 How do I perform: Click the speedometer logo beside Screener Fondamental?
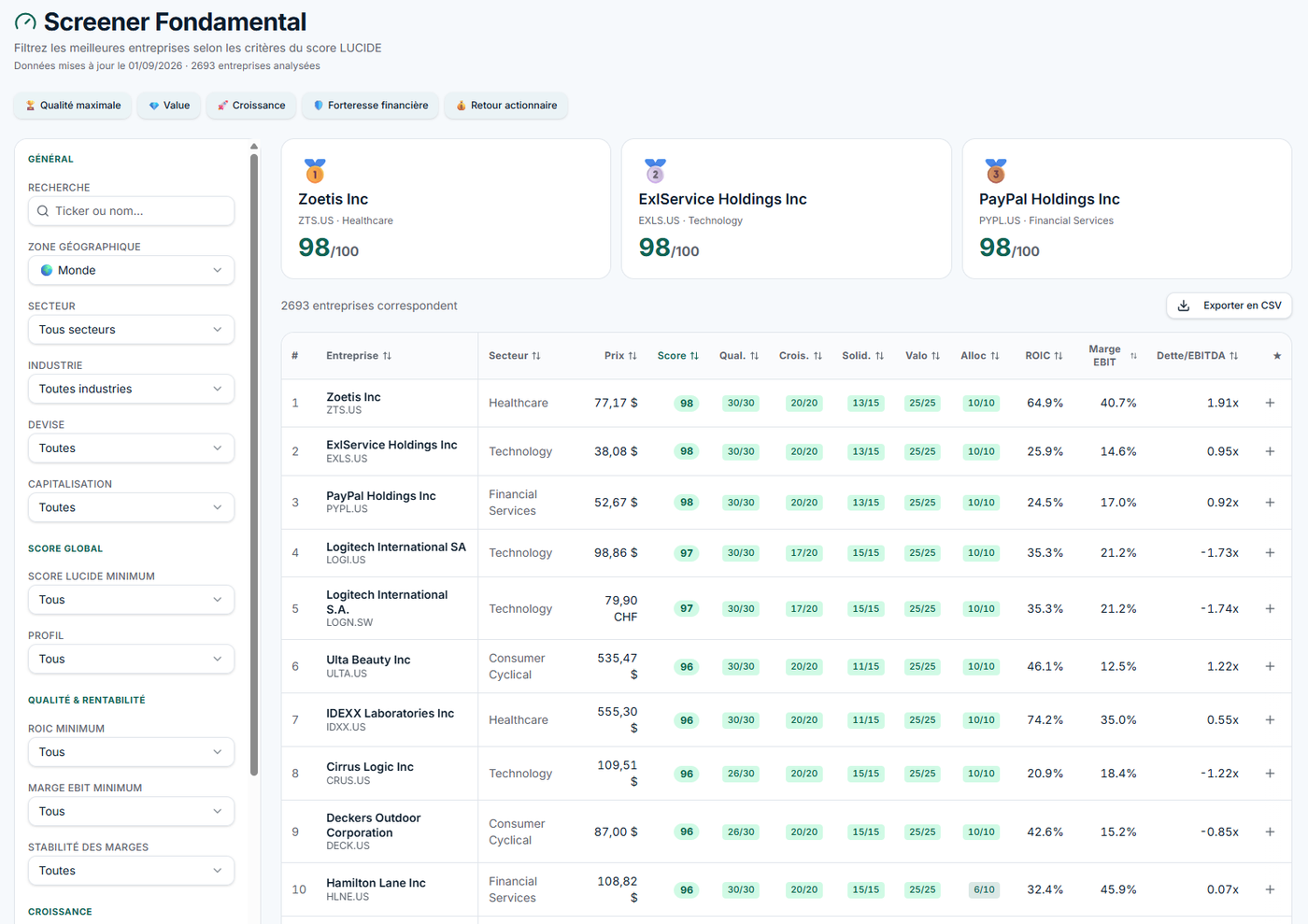(x=25, y=21)
